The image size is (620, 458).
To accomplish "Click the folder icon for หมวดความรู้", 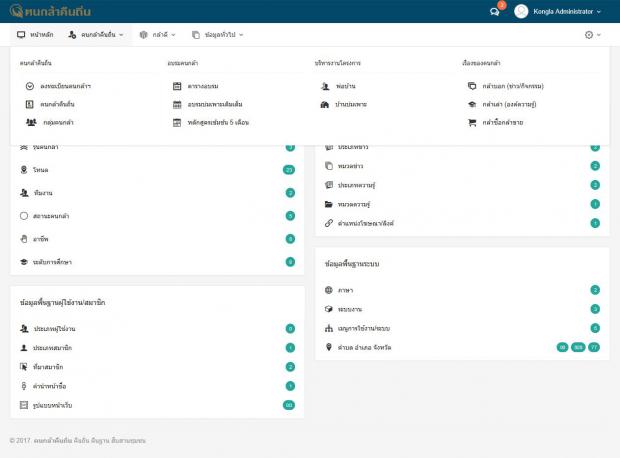I will 329,204.
